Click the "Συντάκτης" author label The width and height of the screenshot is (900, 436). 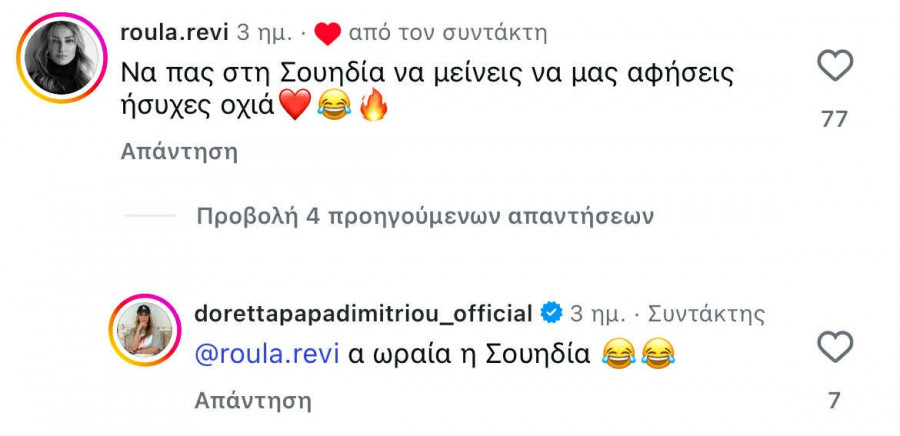pos(706,314)
